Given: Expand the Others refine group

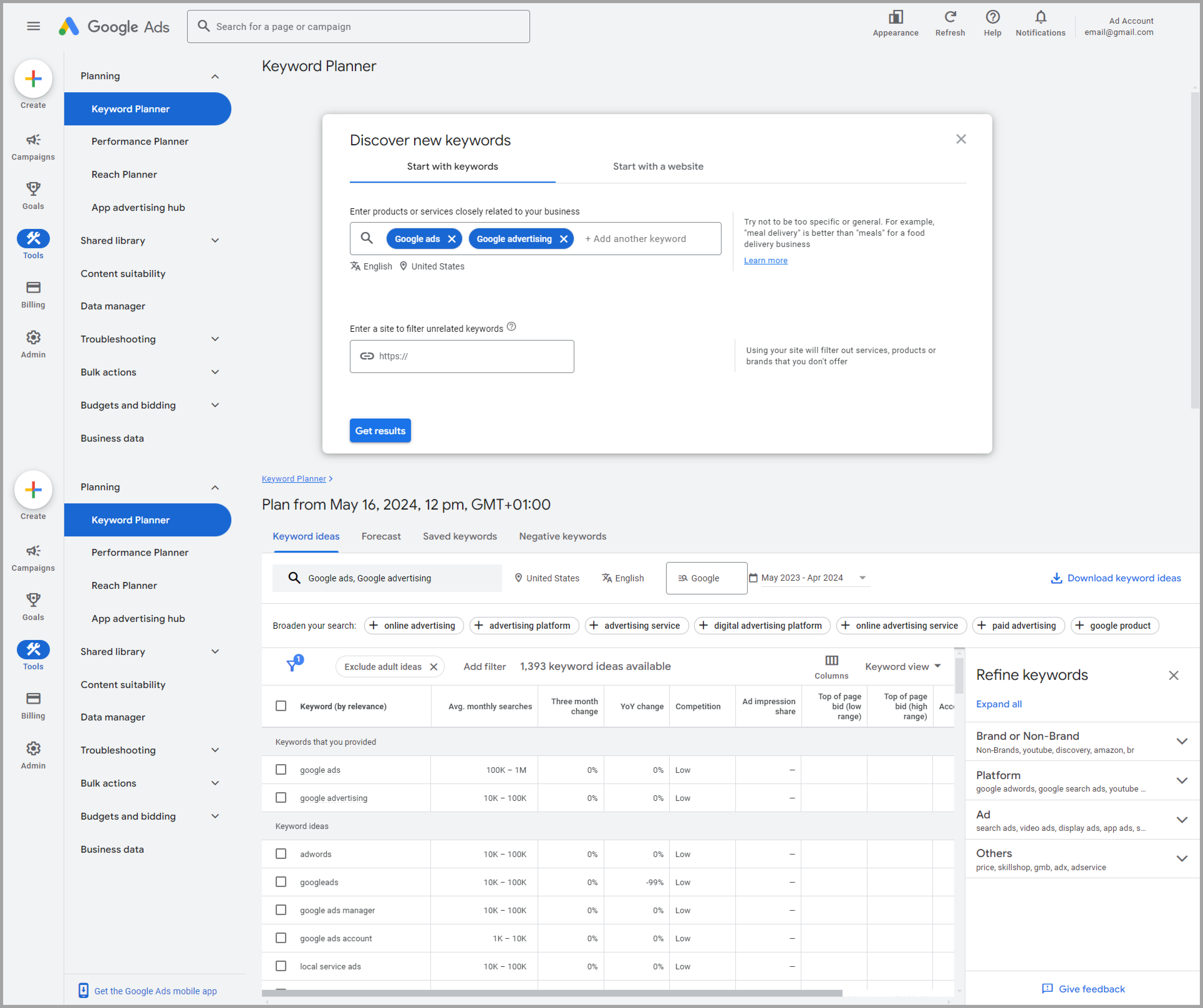Looking at the screenshot, I should click(1181, 858).
